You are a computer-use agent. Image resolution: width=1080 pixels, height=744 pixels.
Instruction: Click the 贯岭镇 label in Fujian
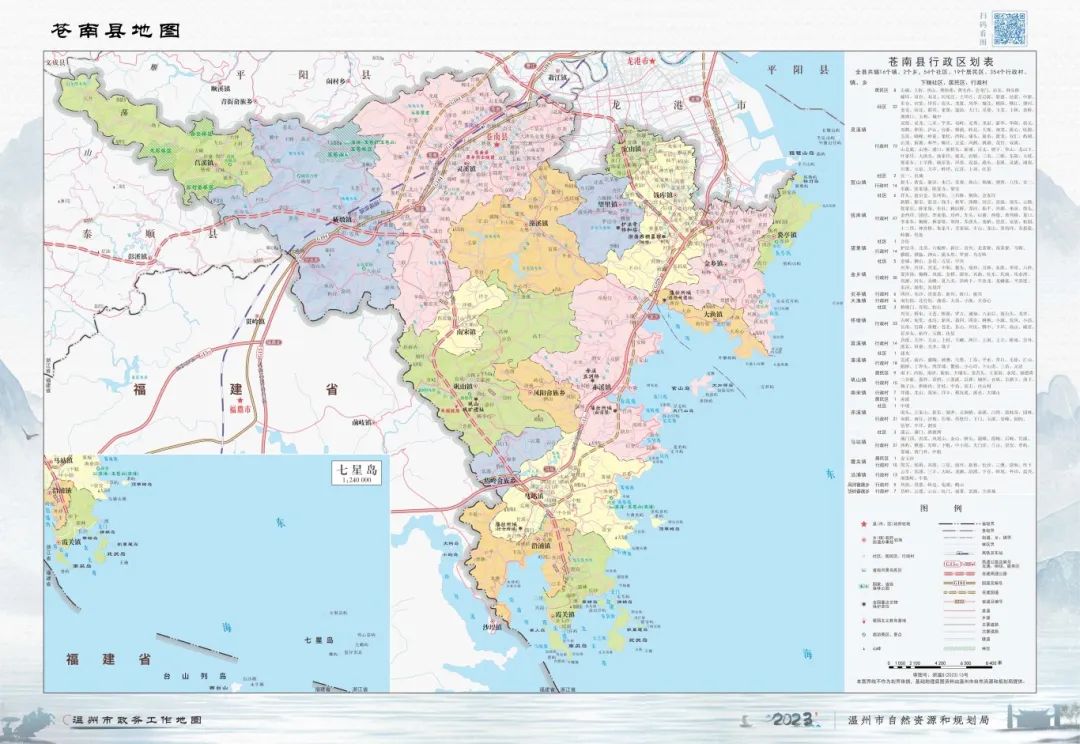tap(256, 321)
